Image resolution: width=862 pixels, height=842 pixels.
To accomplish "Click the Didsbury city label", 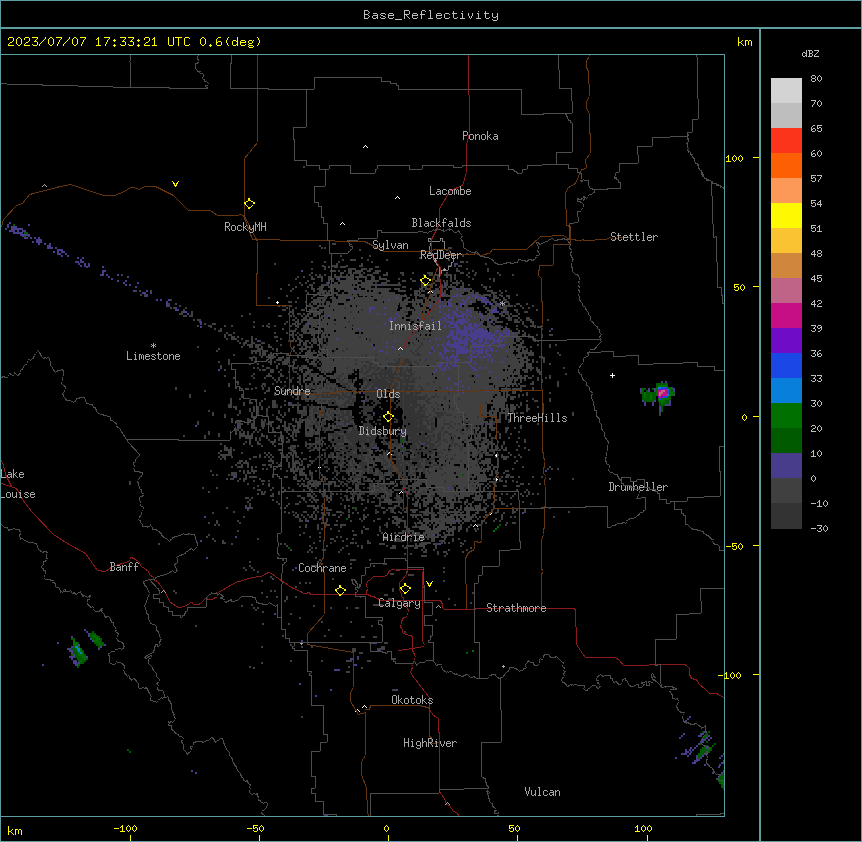I will click(383, 431).
